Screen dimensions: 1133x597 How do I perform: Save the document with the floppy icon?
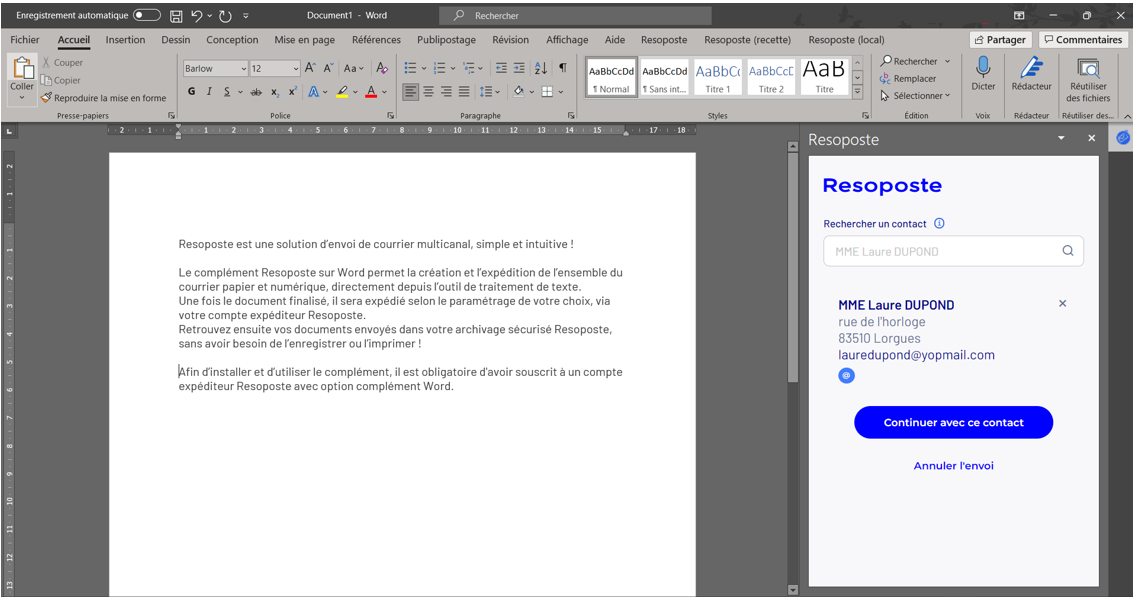(x=176, y=16)
